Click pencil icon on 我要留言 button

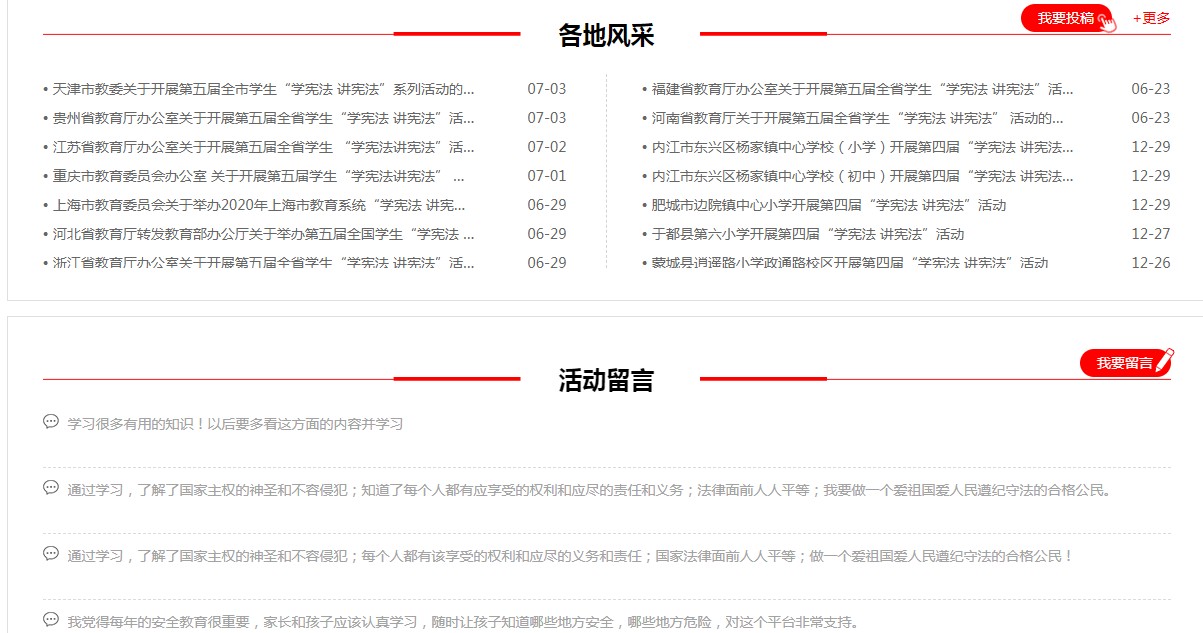coord(1163,361)
